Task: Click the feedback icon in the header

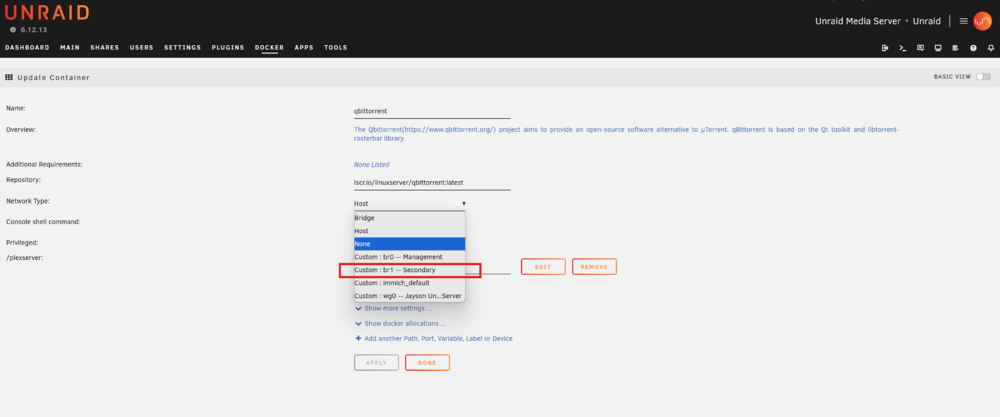Action: pyautogui.click(x=920, y=48)
